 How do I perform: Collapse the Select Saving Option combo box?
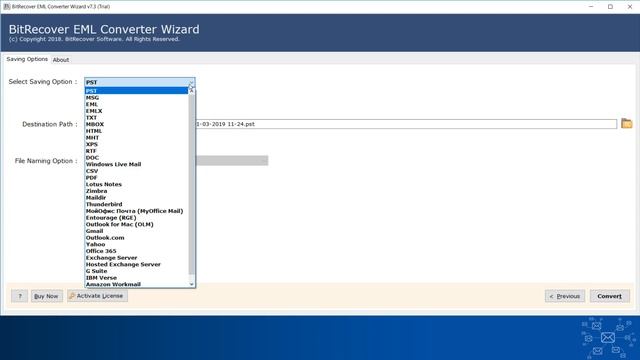point(140,82)
